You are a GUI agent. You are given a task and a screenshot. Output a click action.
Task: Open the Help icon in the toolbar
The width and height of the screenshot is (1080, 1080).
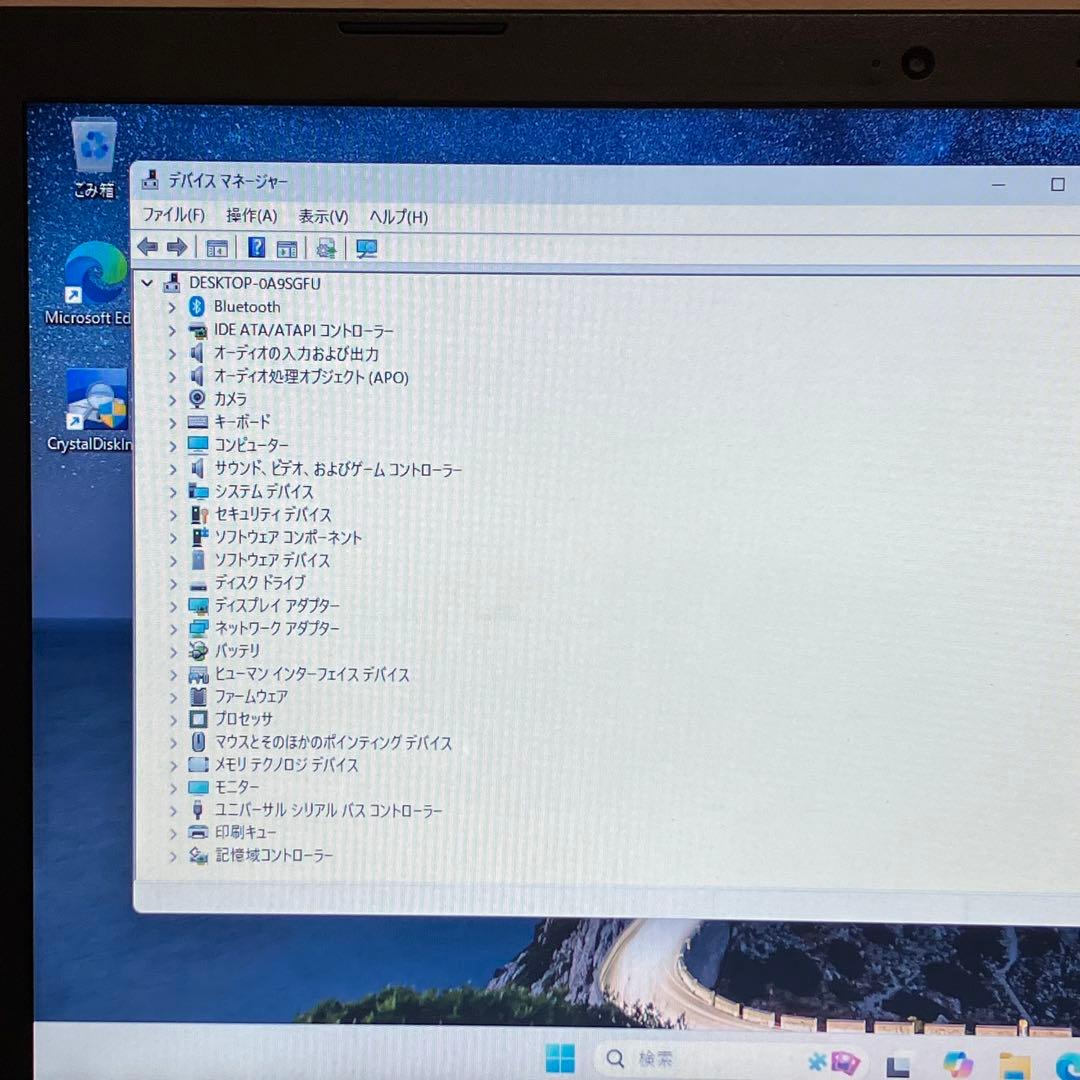256,247
